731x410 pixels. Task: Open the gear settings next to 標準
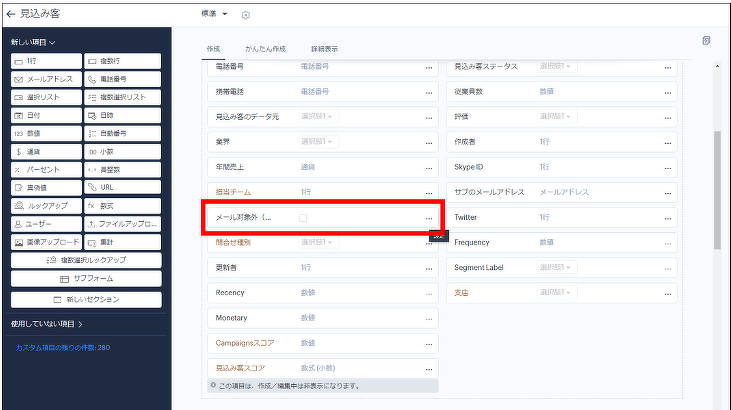click(x=246, y=15)
